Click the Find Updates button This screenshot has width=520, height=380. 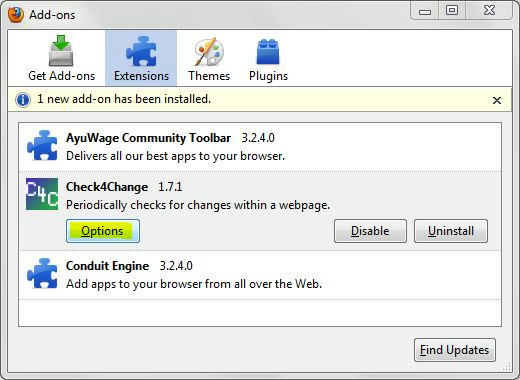455,350
